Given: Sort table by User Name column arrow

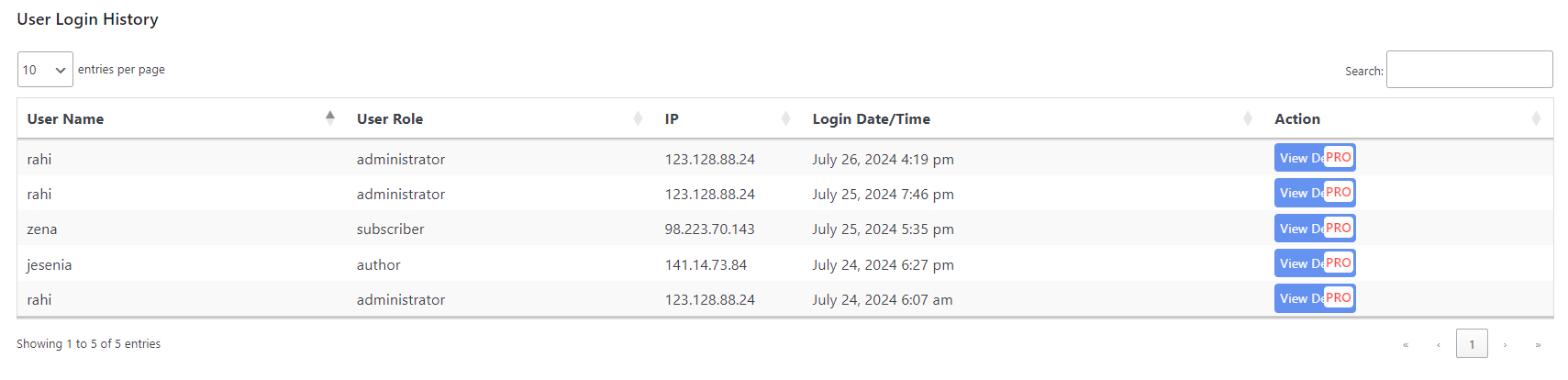Looking at the screenshot, I should (330, 117).
